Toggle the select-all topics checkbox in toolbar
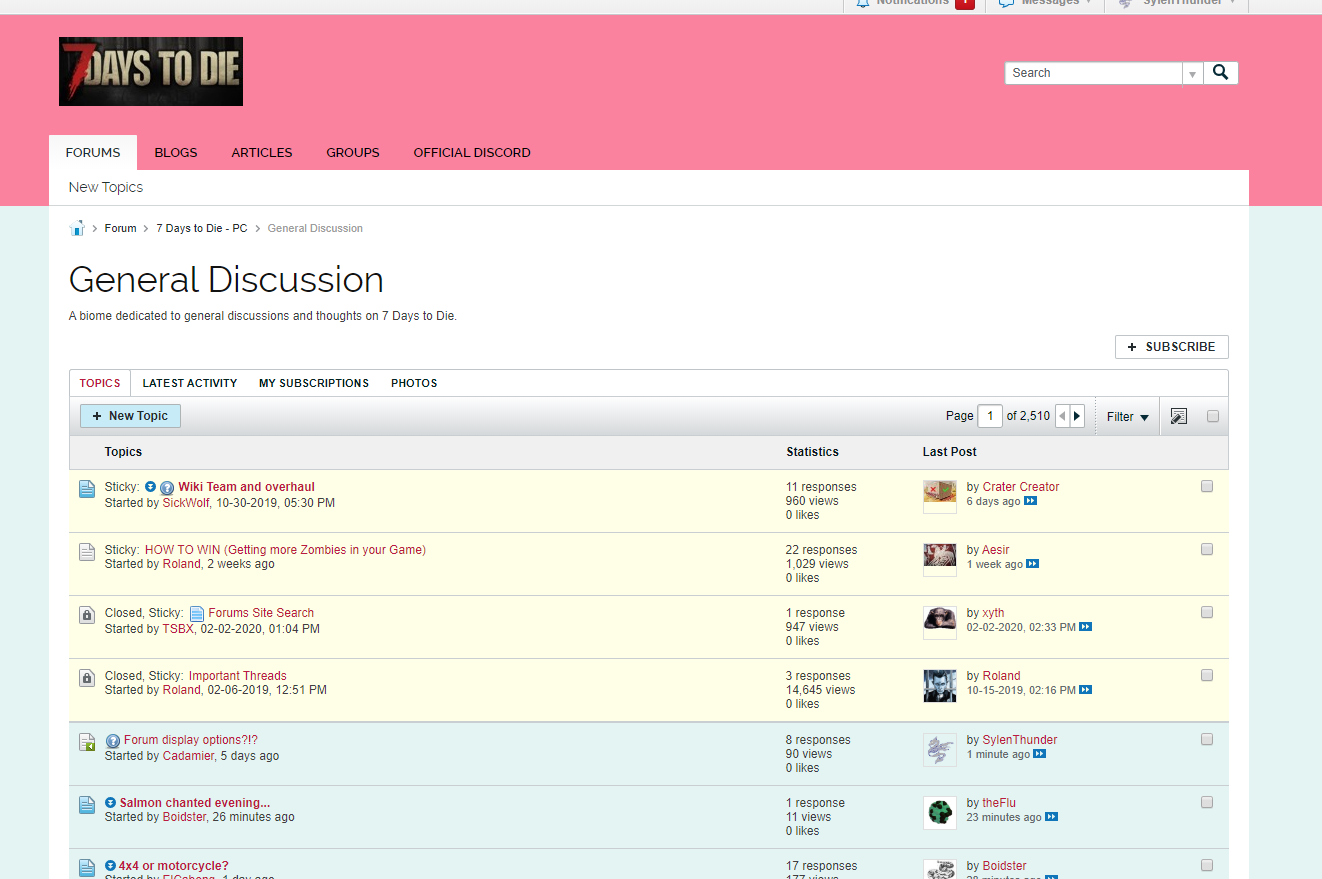1322x879 pixels. coord(1213,416)
